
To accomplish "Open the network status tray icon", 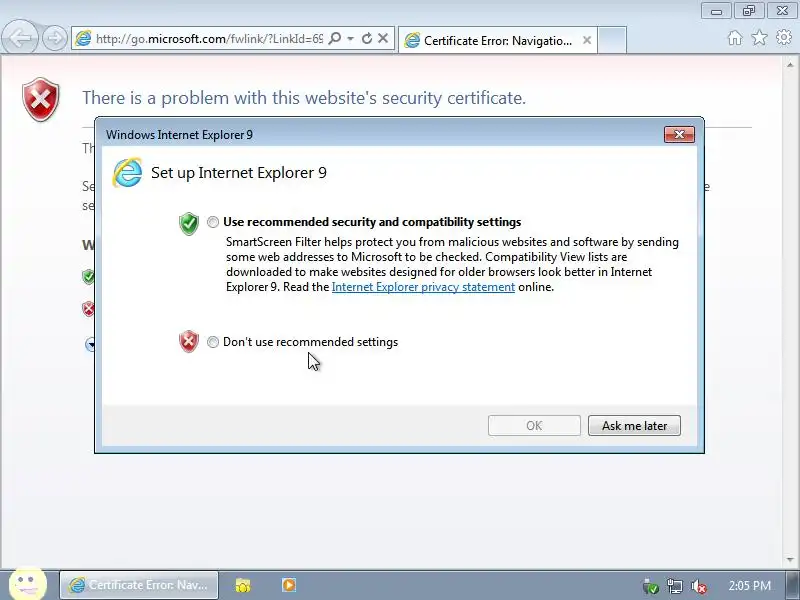I will coord(674,586).
